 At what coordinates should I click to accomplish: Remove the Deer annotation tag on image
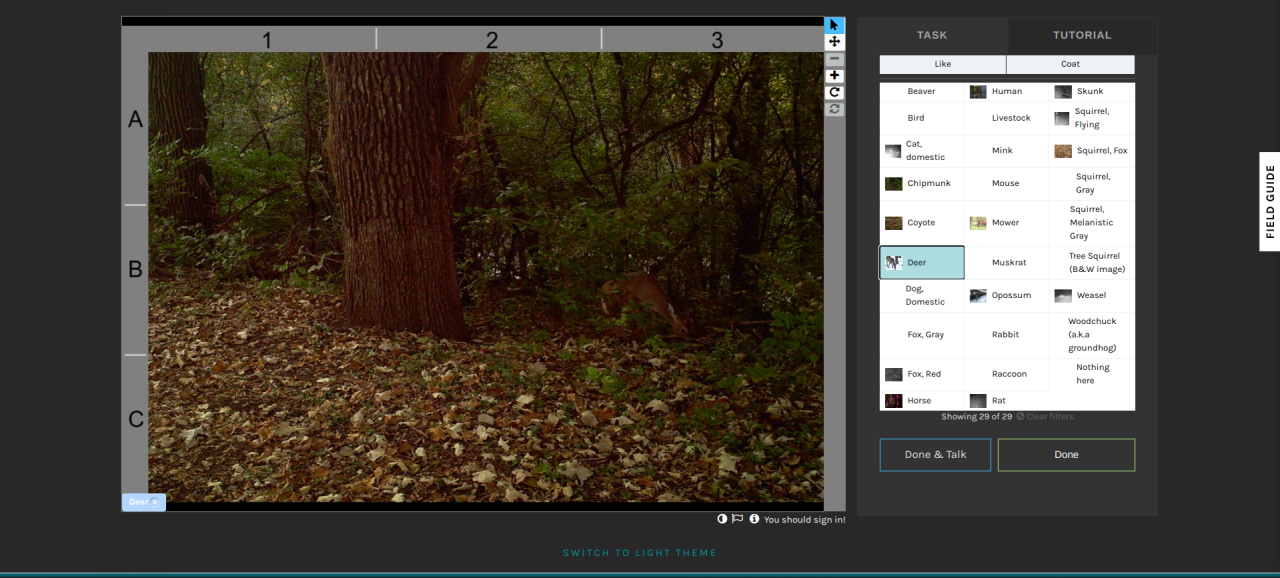coord(154,502)
